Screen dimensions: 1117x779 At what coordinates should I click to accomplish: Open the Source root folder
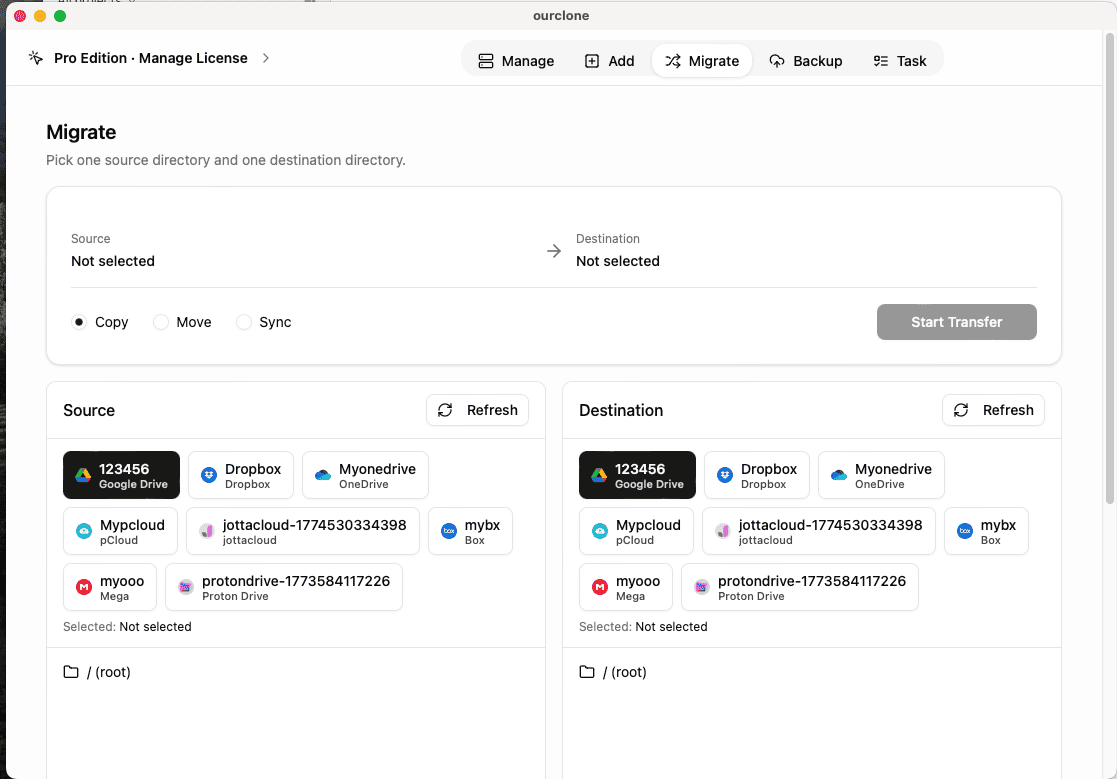click(x=98, y=672)
